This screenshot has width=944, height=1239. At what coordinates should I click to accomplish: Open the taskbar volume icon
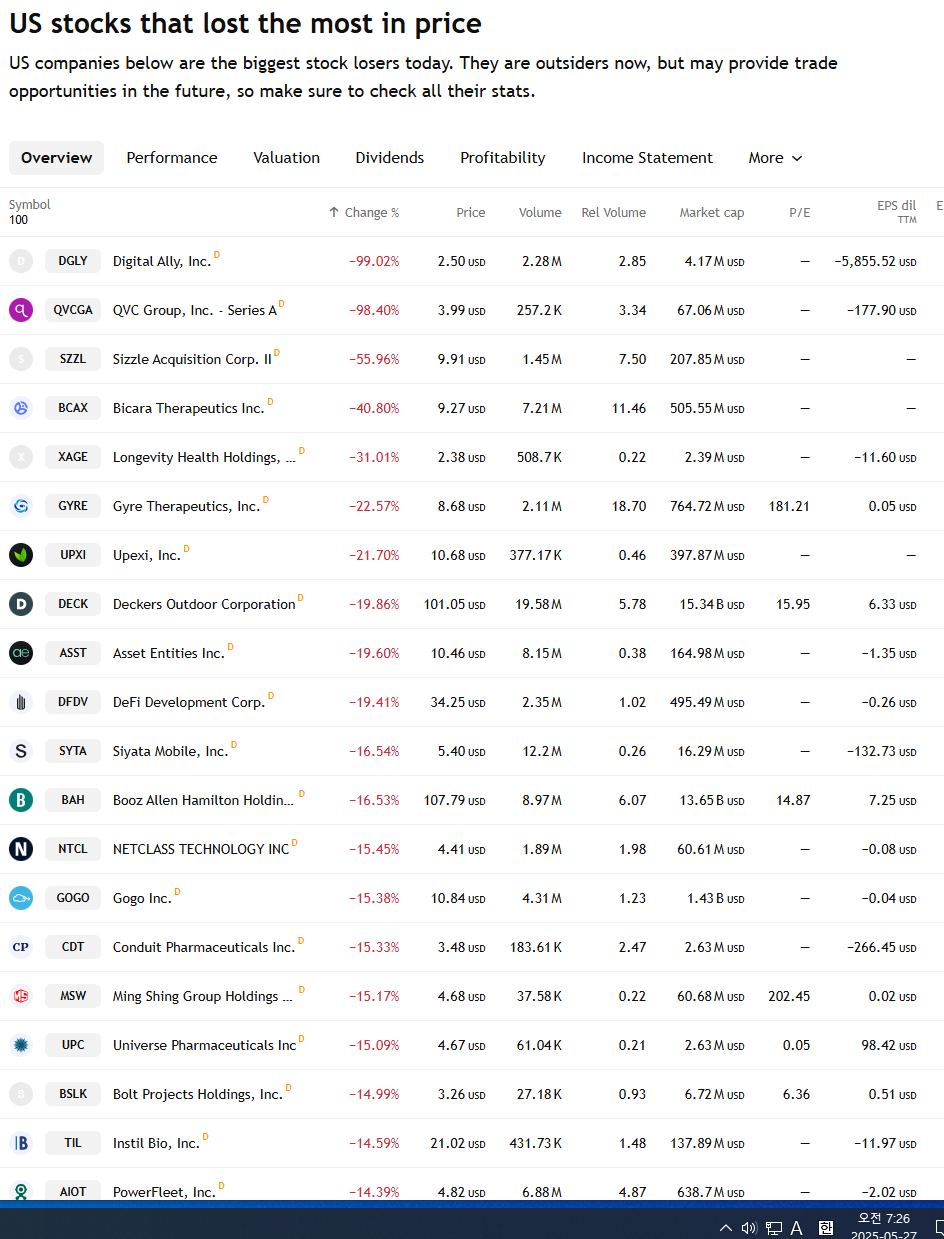749,1228
